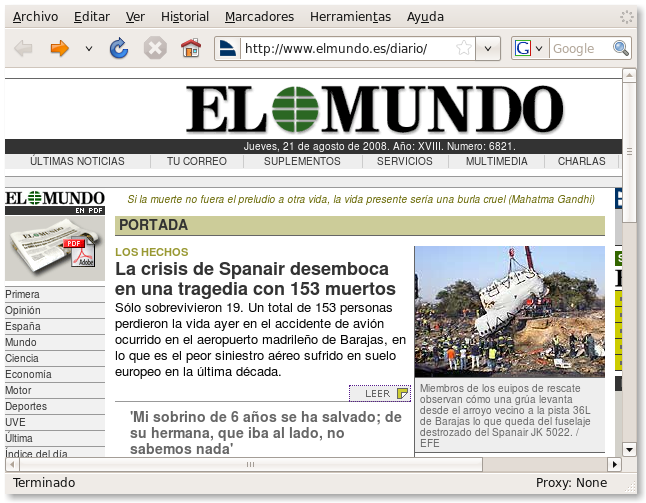The width and height of the screenshot is (646, 503).
Task: Bookmark page with the star icon
Action: (463, 48)
